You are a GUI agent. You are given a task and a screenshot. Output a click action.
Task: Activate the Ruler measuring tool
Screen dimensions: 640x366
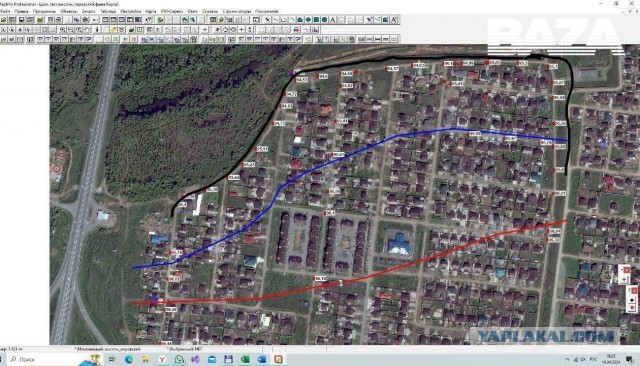[140, 29]
